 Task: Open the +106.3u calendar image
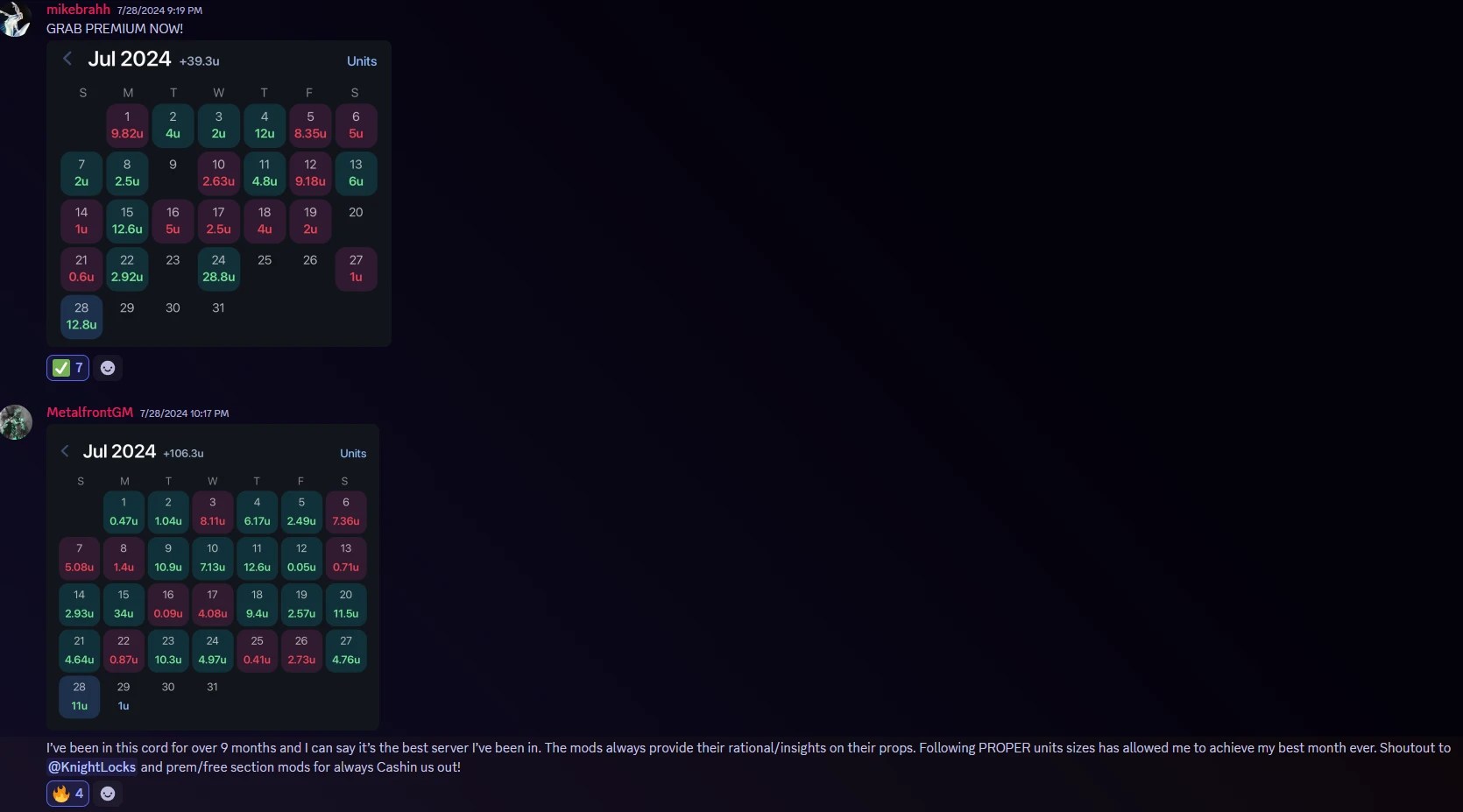coord(213,577)
